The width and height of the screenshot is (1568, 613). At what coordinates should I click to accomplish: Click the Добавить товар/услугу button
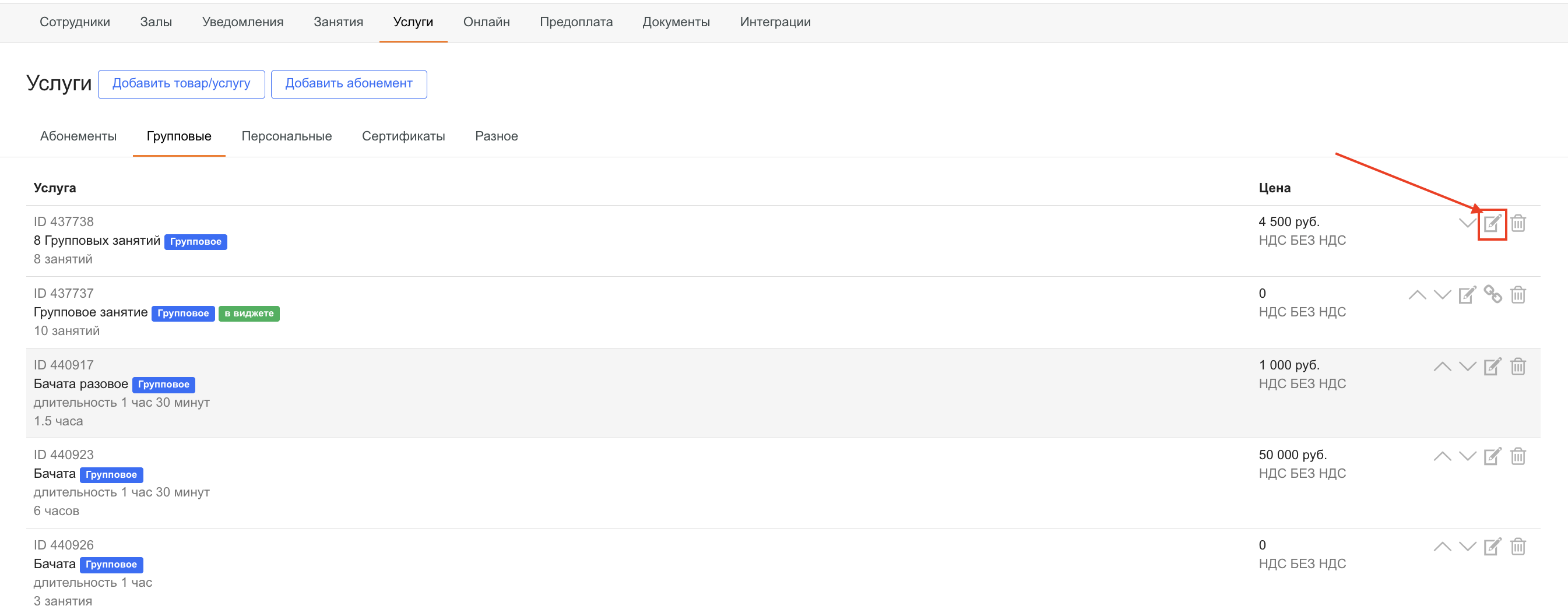click(181, 84)
